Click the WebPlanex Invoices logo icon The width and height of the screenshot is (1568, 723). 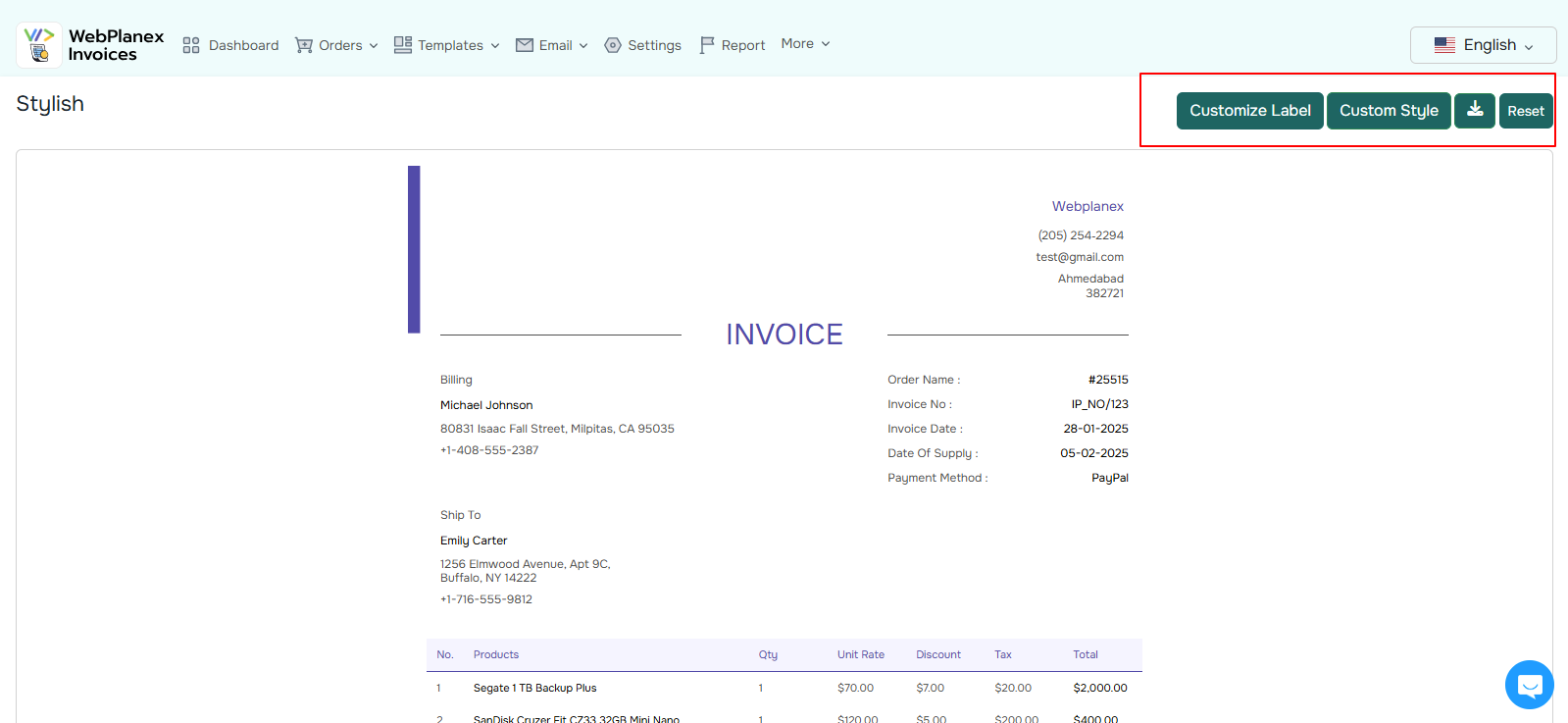click(x=39, y=45)
